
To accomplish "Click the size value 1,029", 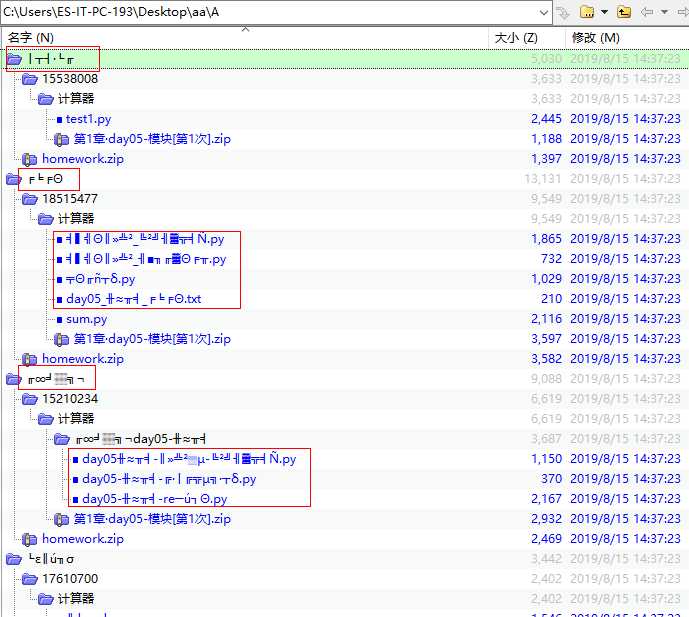I will [x=546, y=279].
